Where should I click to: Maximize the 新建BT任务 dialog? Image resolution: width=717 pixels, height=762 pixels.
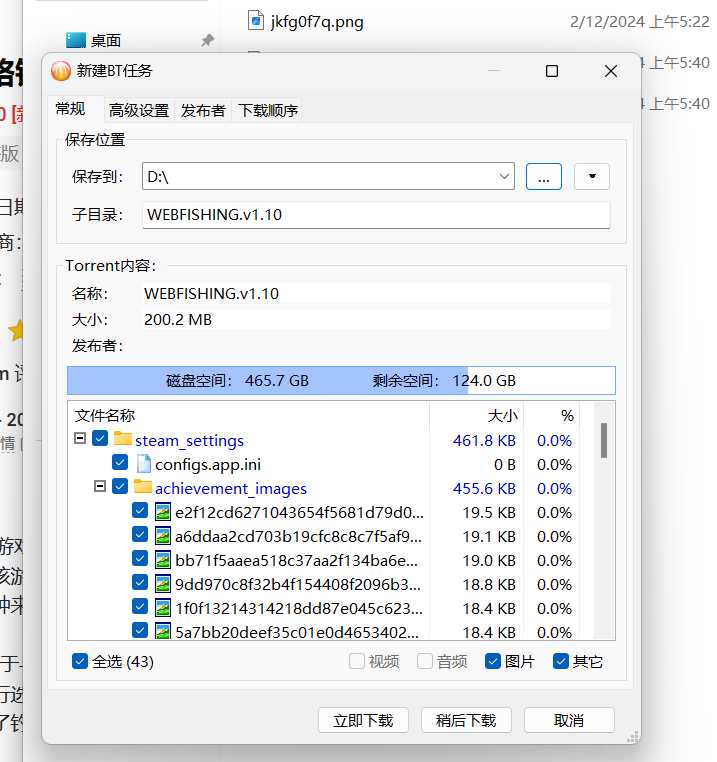[552, 71]
